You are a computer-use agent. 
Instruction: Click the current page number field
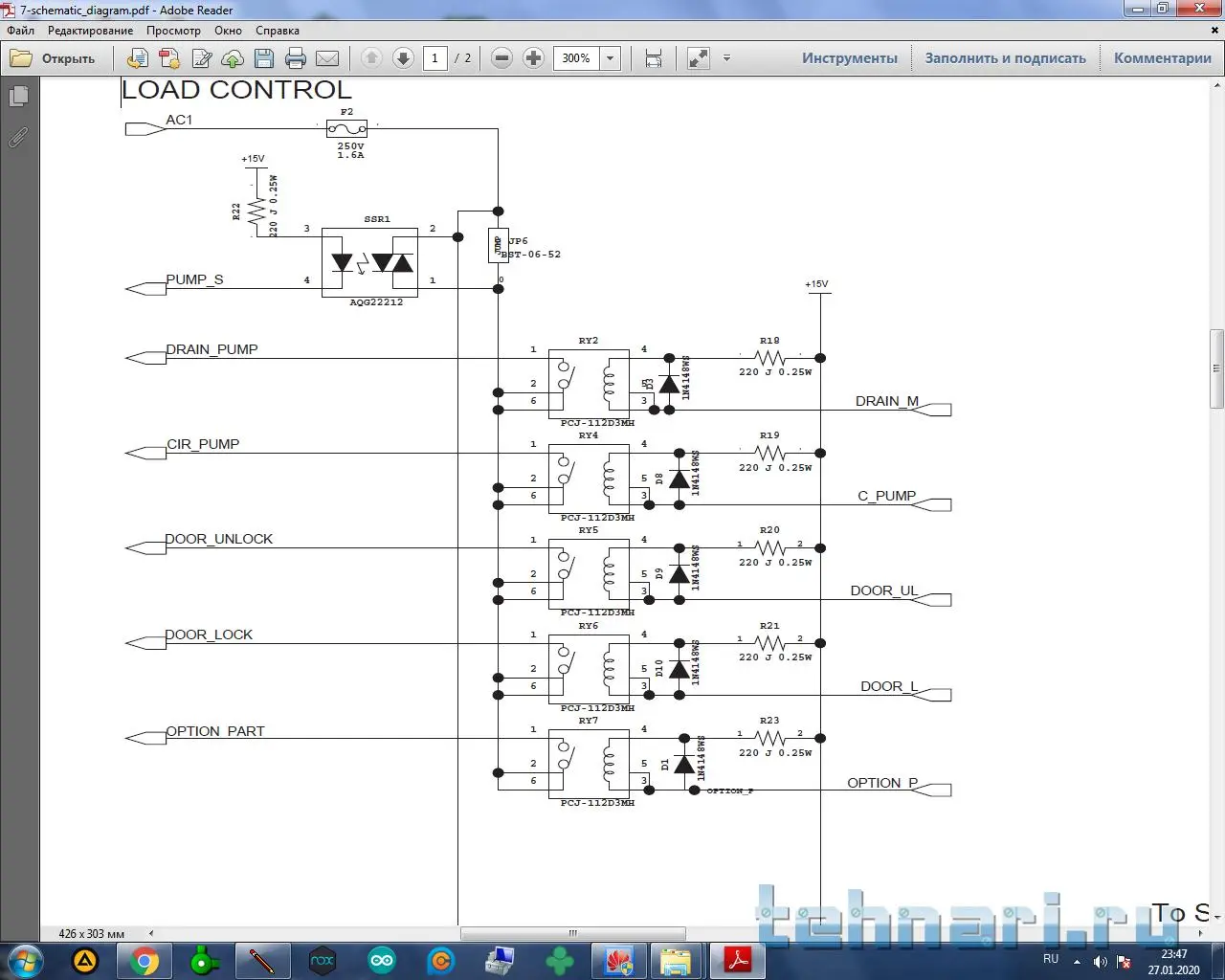pyautogui.click(x=434, y=58)
